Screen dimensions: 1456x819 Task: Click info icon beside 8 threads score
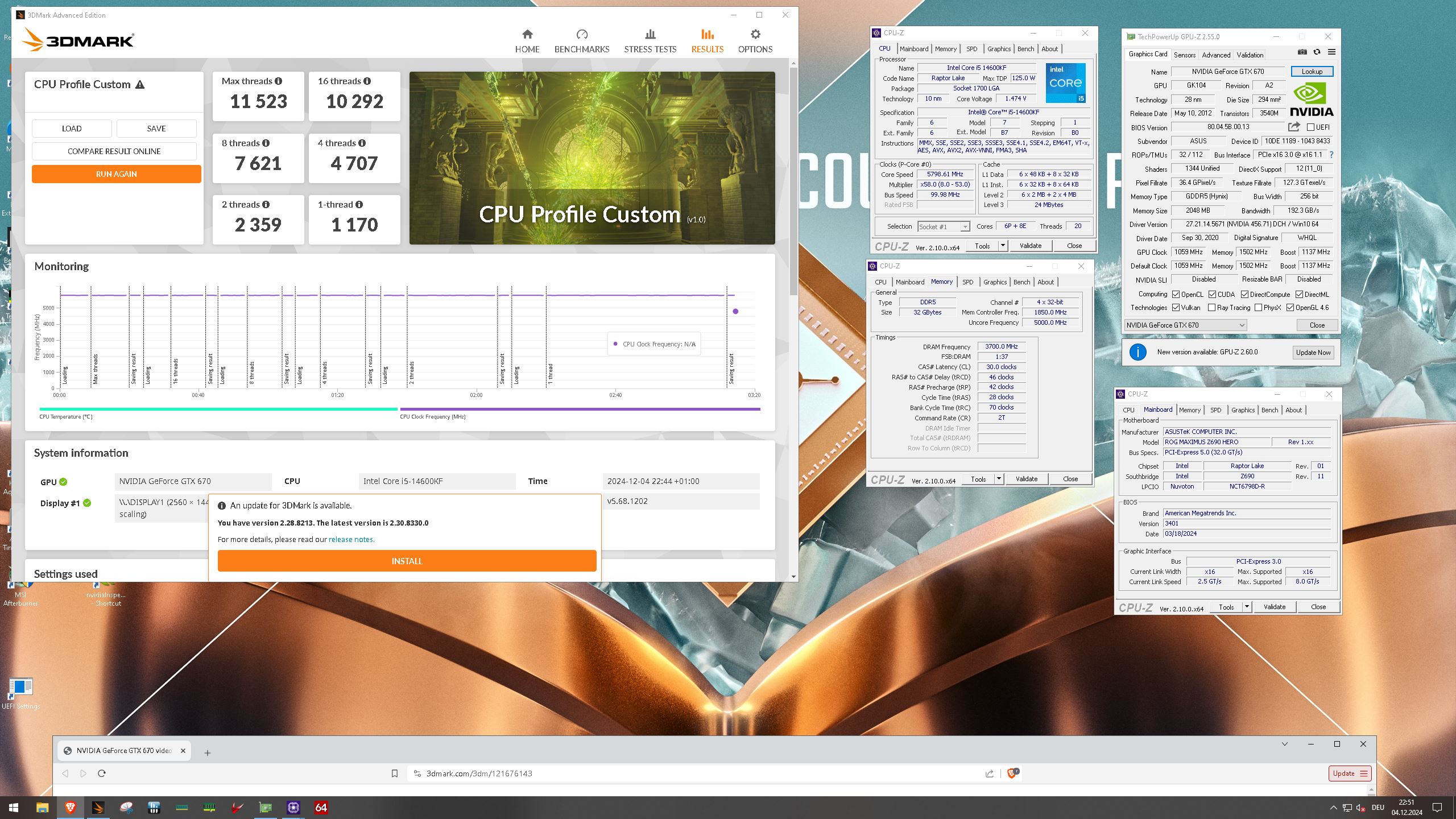coord(266,143)
